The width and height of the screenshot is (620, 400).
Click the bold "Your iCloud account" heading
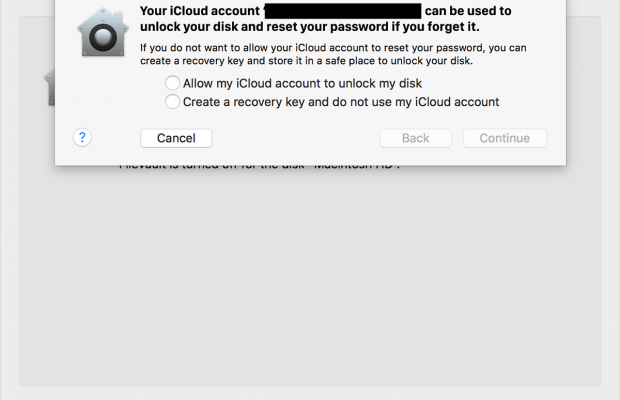[x=199, y=11]
